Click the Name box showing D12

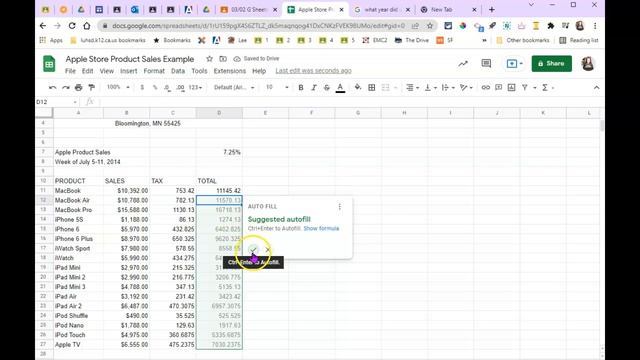coord(57,102)
